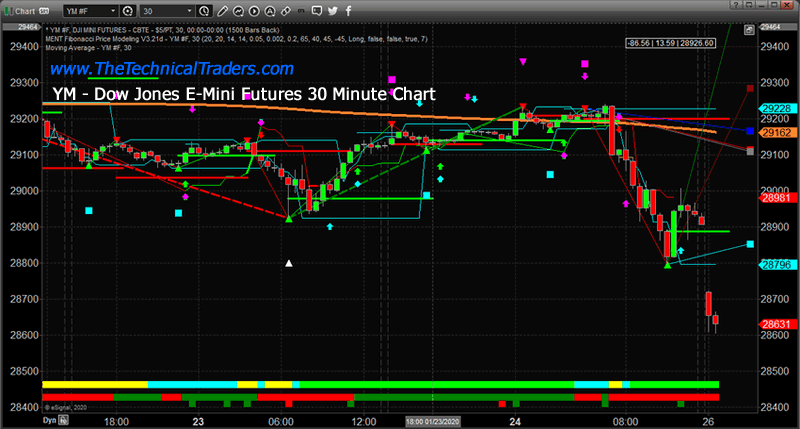Open symbol settings gear next to YM #F

pyautogui.click(x=128, y=11)
